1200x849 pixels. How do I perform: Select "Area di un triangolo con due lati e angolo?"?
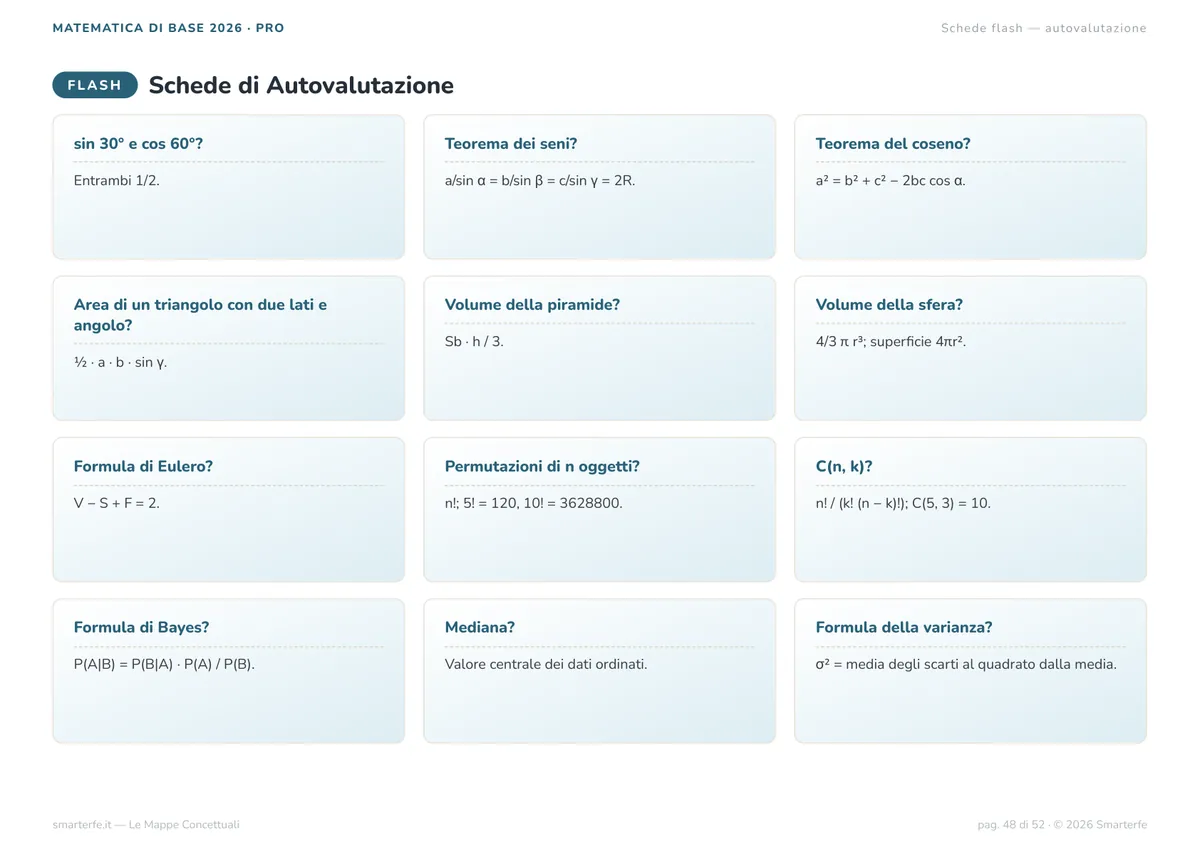click(x=201, y=315)
